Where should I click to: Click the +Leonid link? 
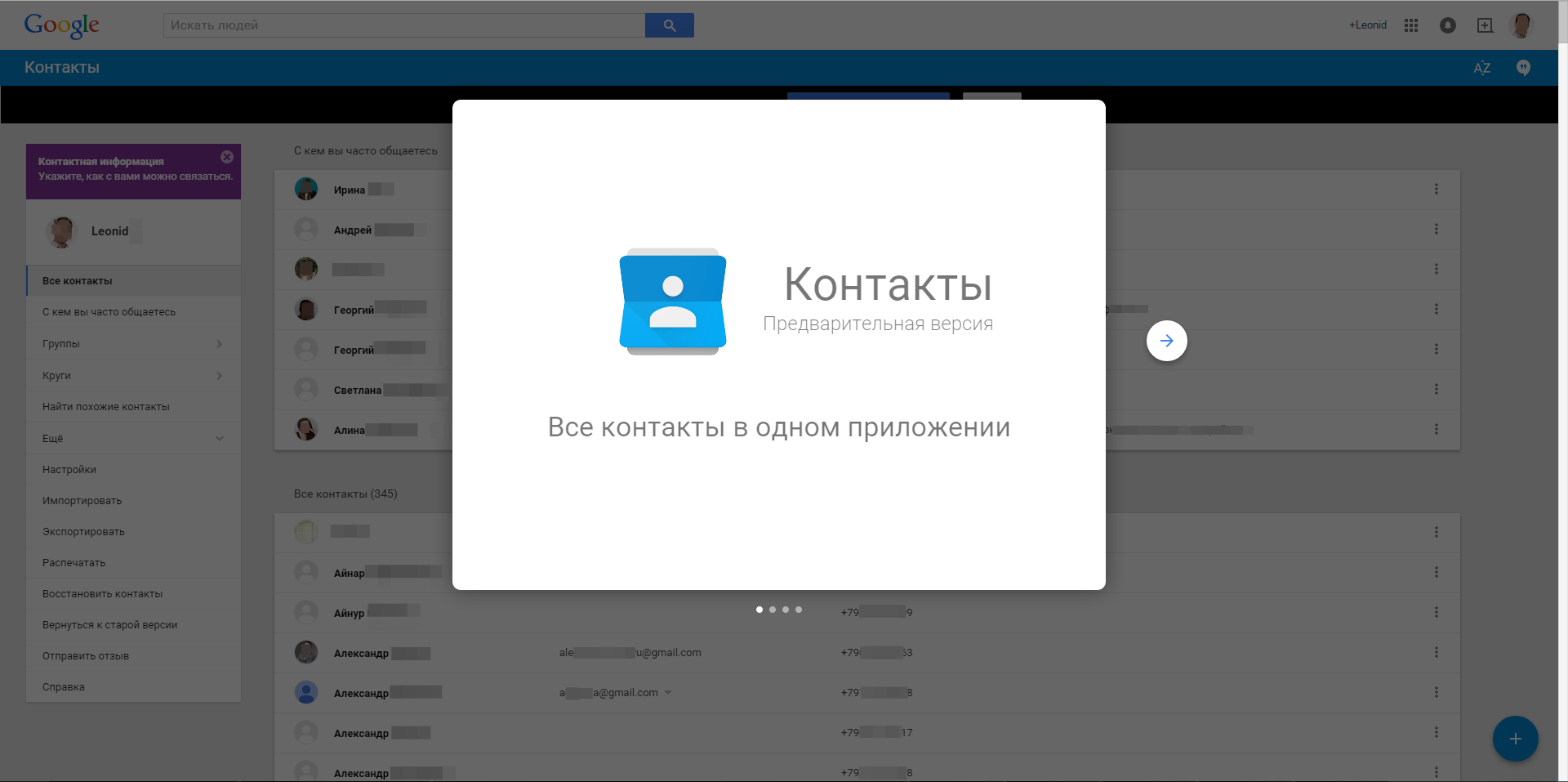1368,25
